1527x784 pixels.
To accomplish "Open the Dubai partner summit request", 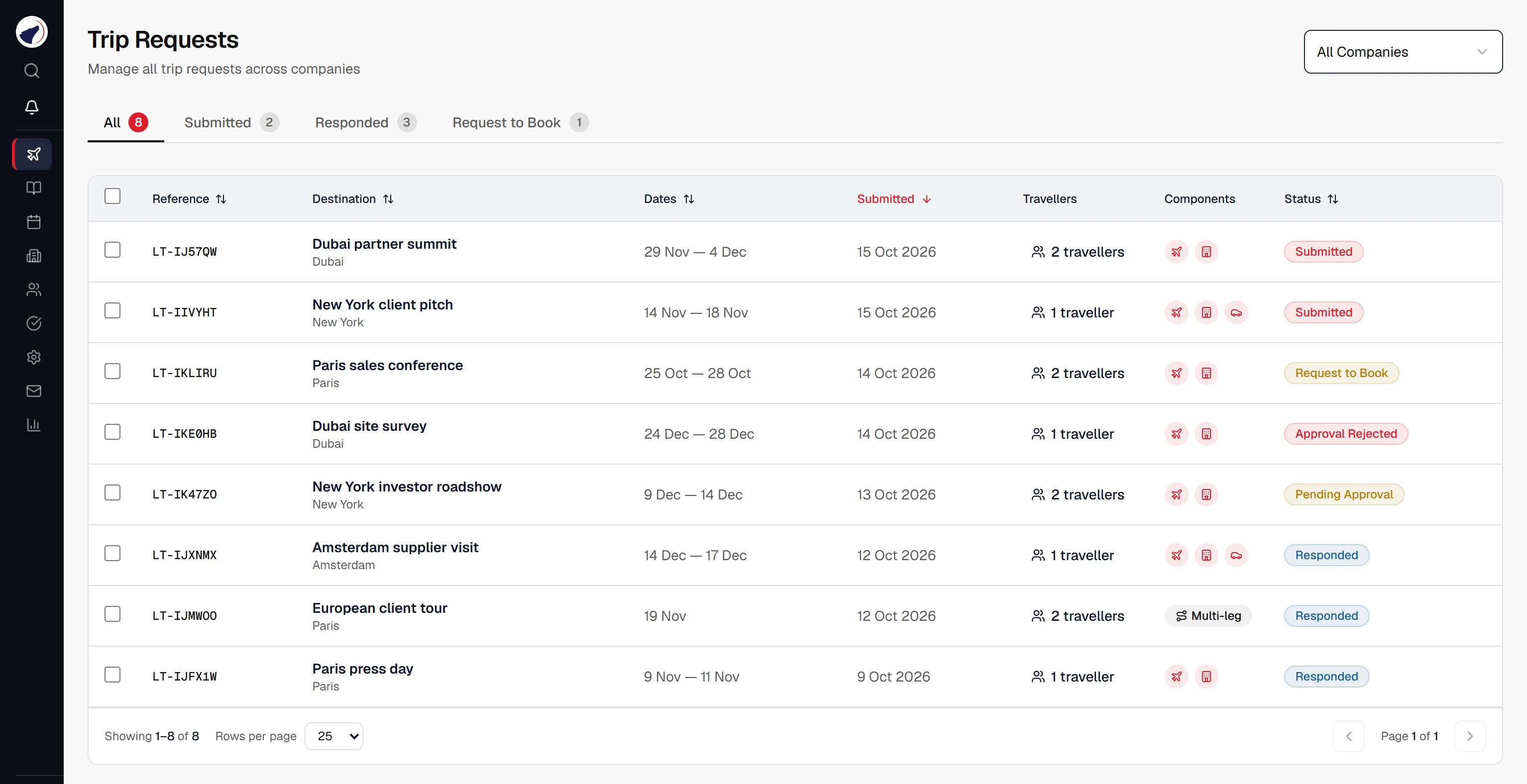I will coord(384,244).
